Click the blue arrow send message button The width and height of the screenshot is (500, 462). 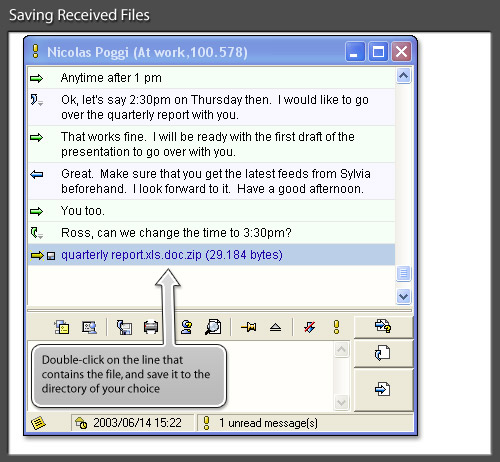pos(383,389)
